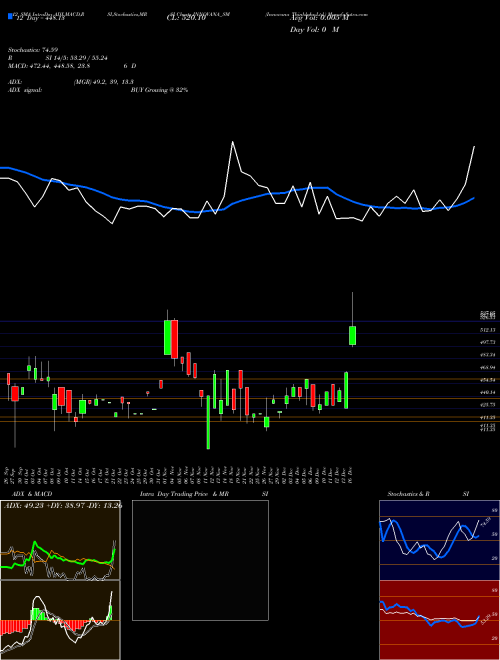This screenshot has height=660, width=500.
Task: Click the 512.13 price axis label
Action: (x=487, y=330)
